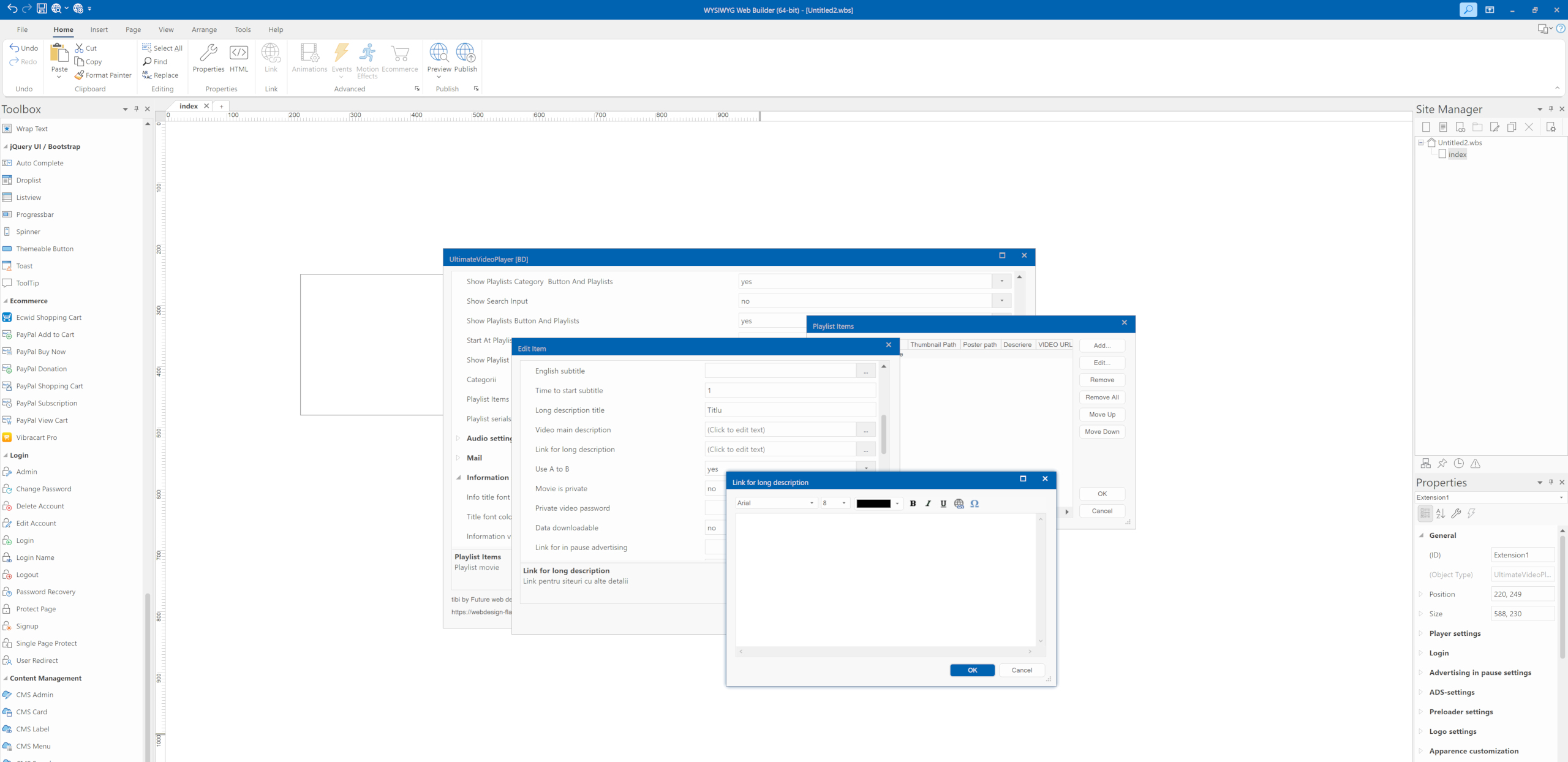The width and height of the screenshot is (1568, 762).
Task: Click Move Down in Playlist Items
Action: (1102, 431)
